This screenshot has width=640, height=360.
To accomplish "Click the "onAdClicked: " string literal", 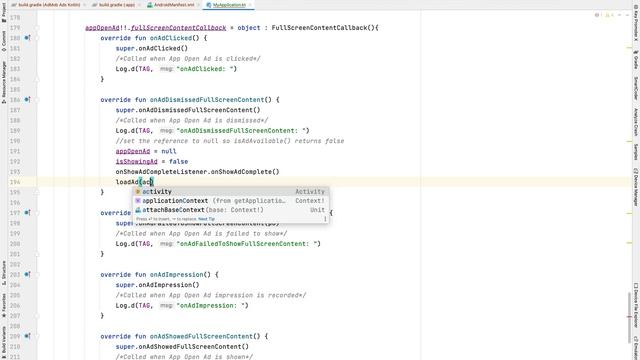I will pos(206,69).
